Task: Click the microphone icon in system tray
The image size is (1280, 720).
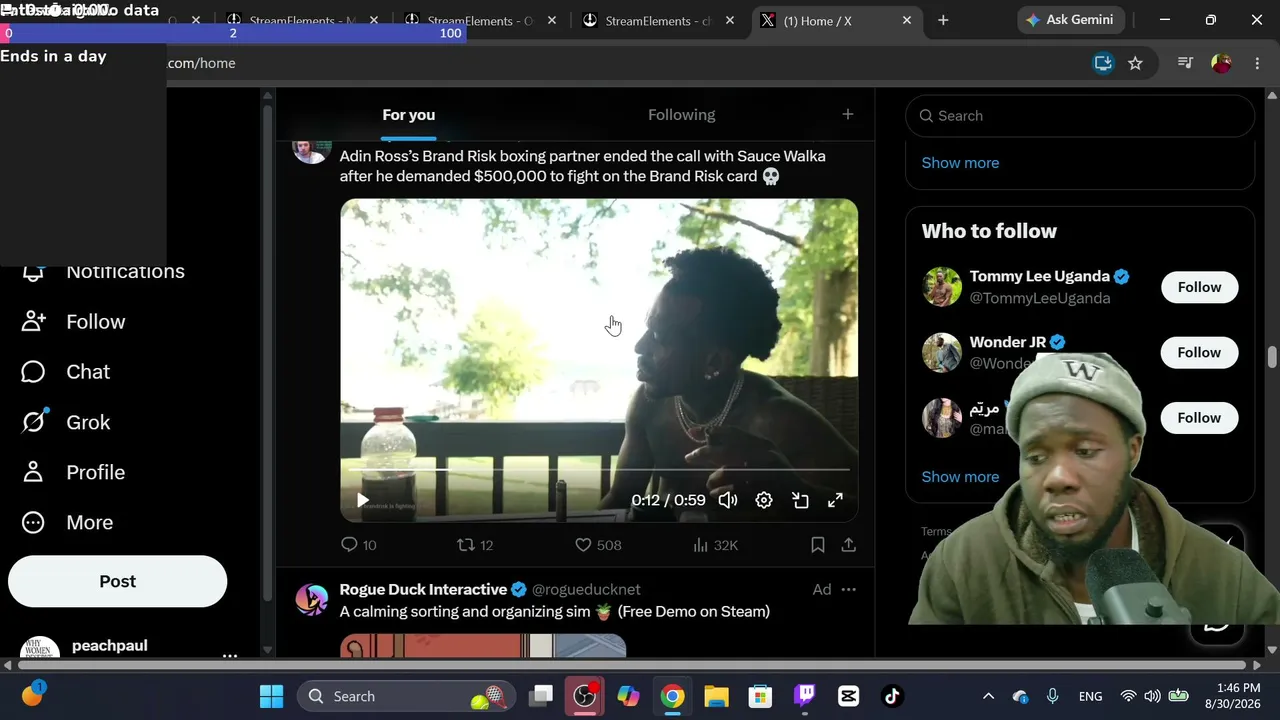Action: pyautogui.click(x=1052, y=696)
